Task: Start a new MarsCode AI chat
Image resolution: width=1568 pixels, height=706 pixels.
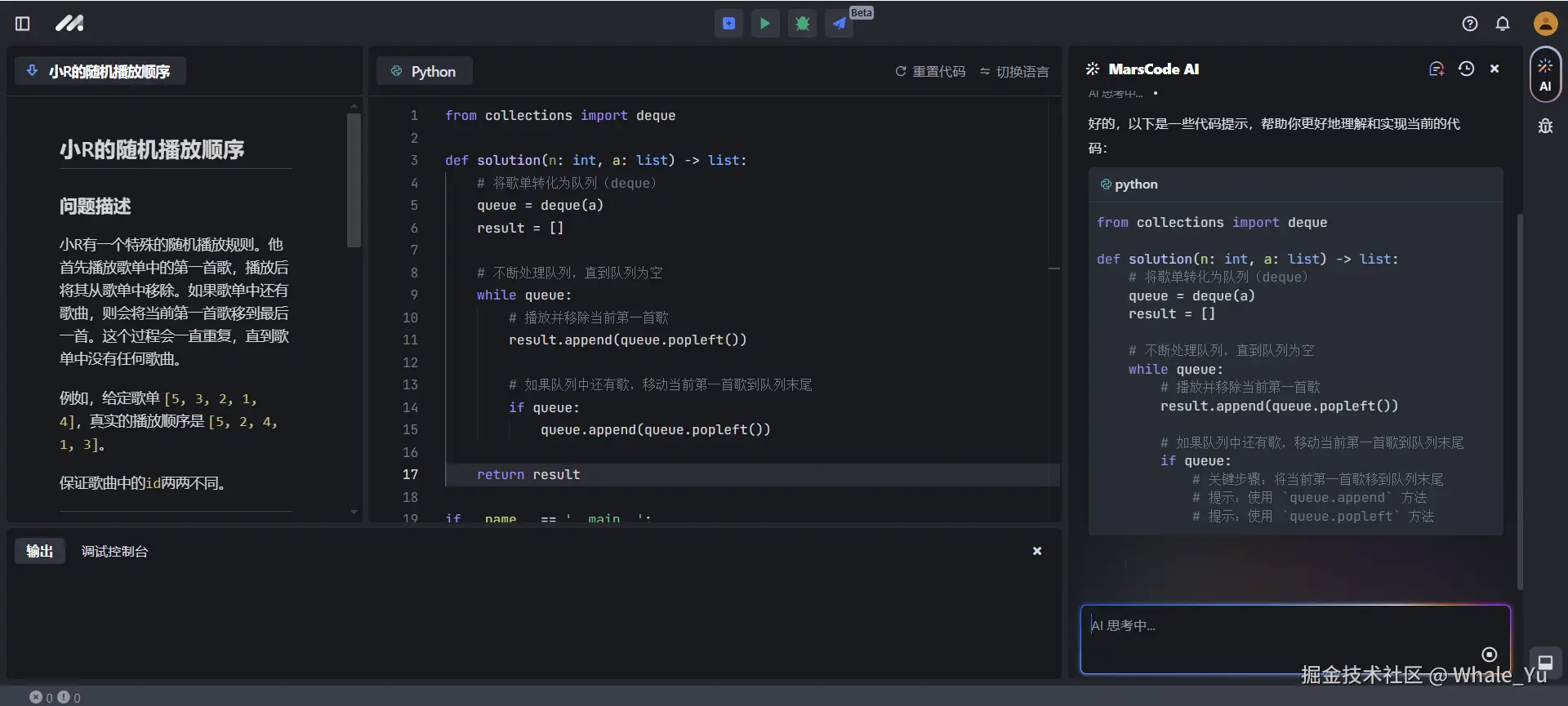Action: pyautogui.click(x=1437, y=69)
